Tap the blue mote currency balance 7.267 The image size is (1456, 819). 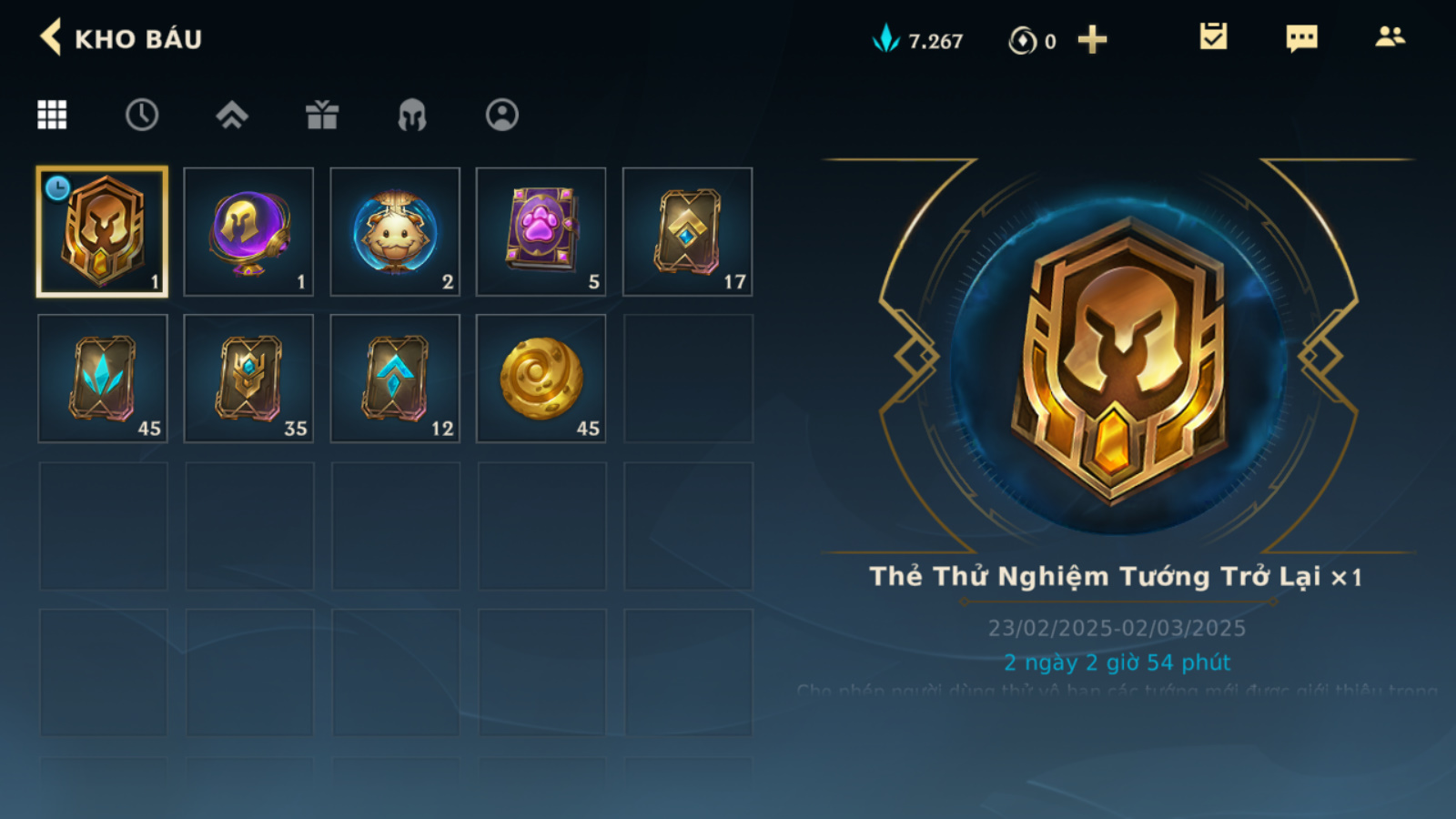coord(917,40)
